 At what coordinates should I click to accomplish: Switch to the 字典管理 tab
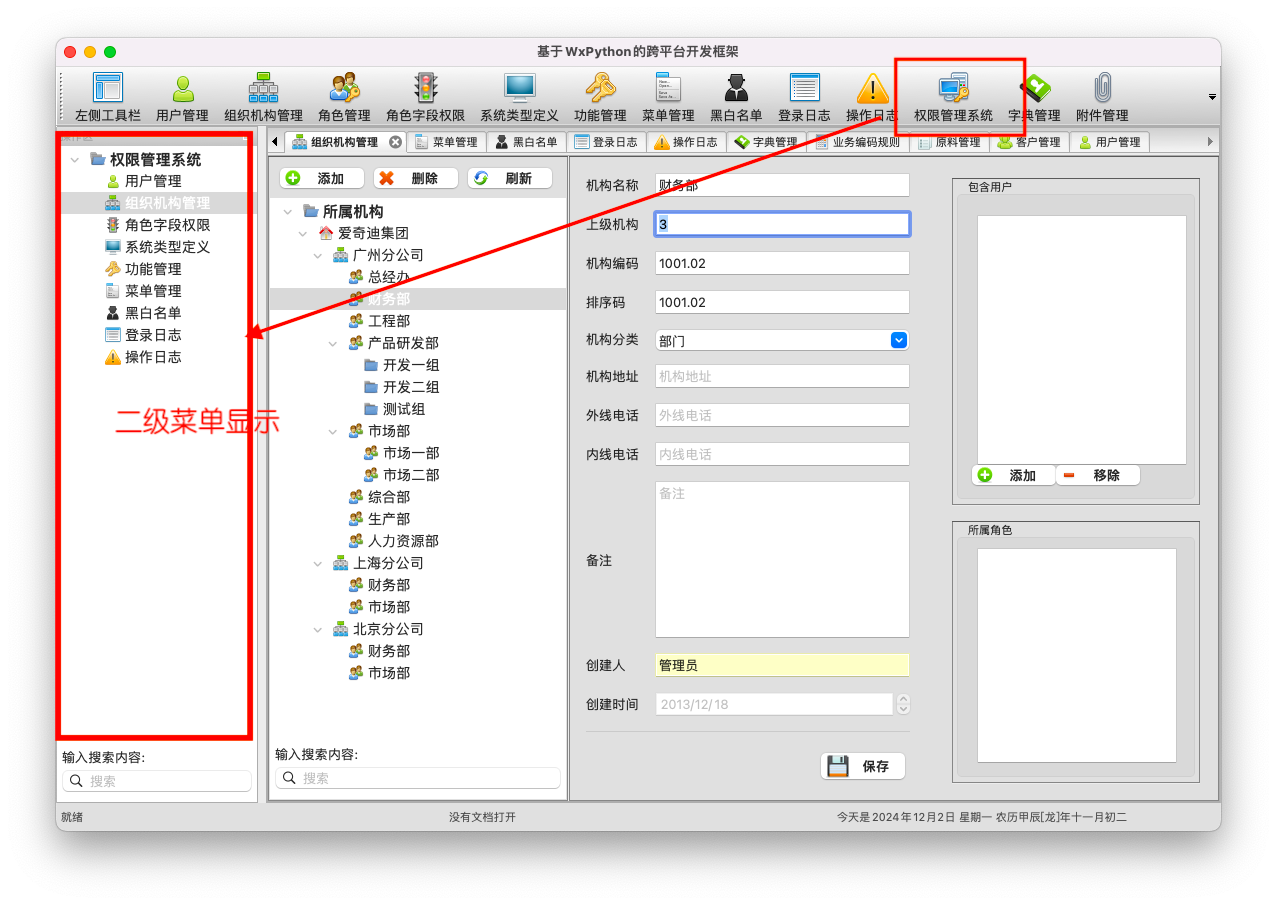pyautogui.click(x=766, y=142)
